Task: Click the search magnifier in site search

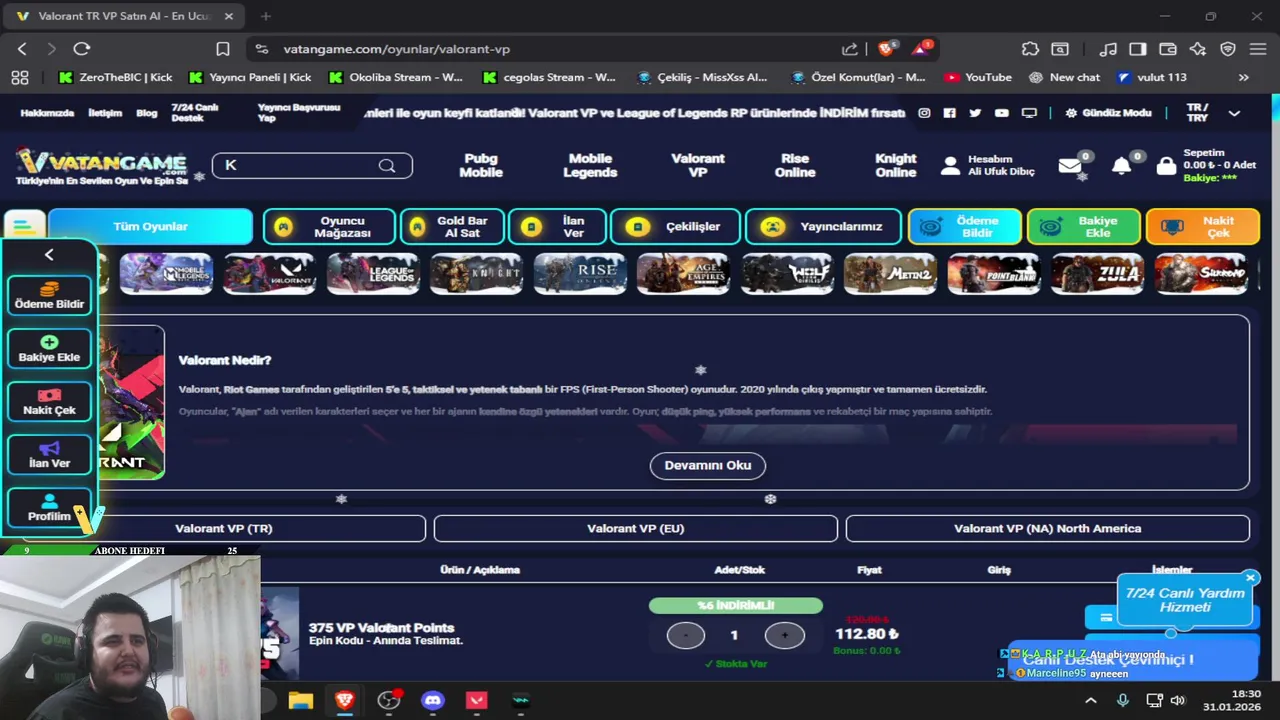Action: point(387,166)
